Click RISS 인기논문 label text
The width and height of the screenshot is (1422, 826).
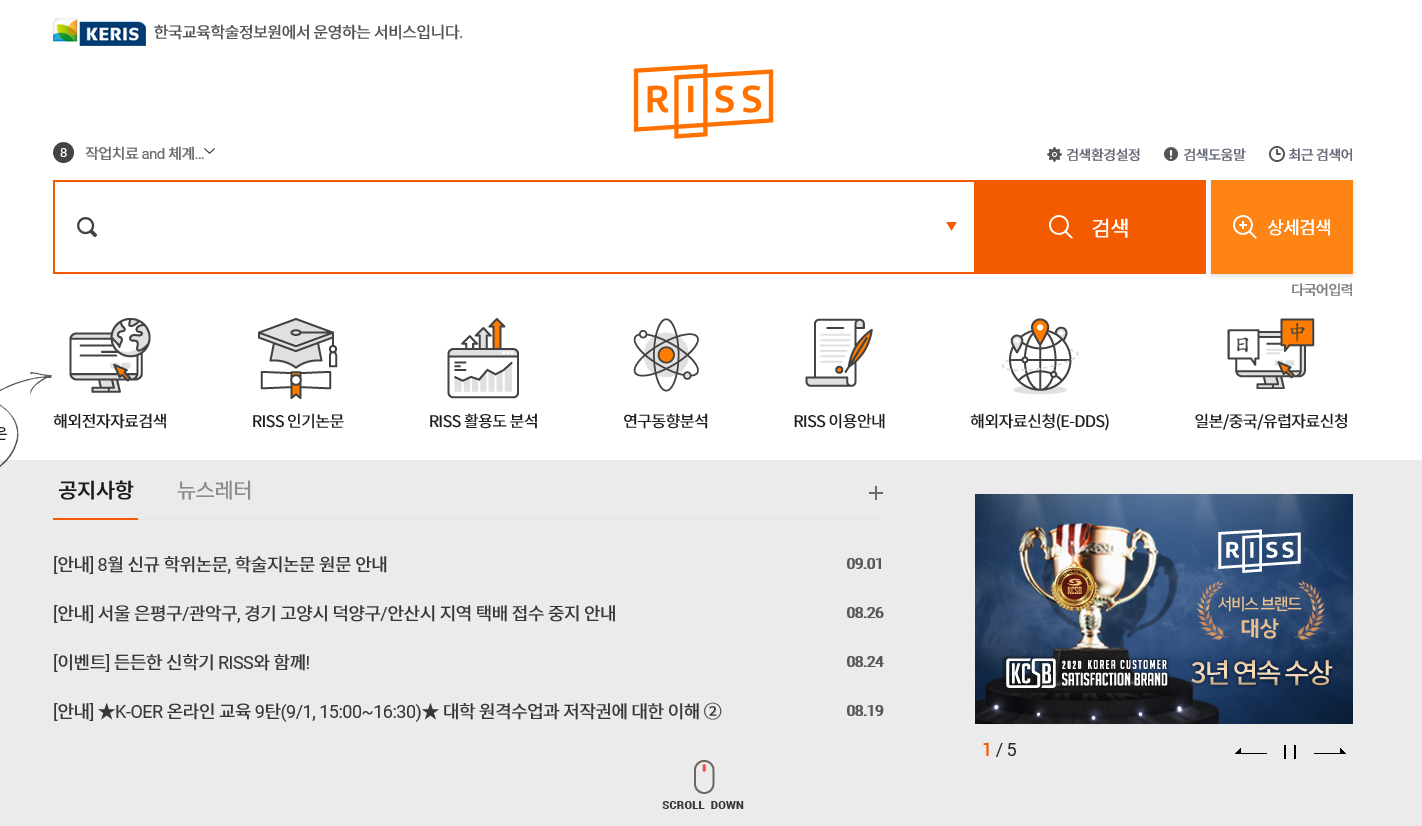298,421
